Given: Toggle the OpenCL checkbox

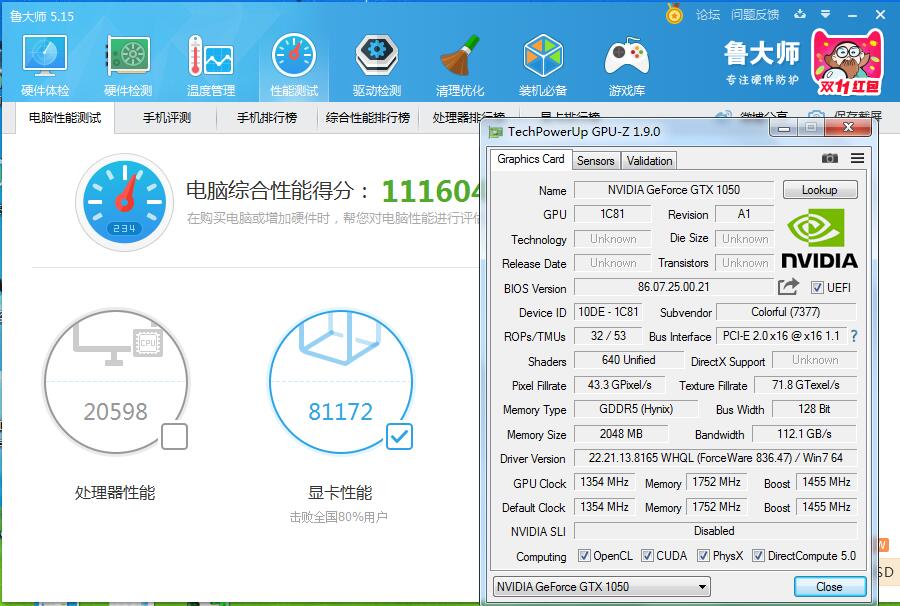Looking at the screenshot, I should 584,556.
